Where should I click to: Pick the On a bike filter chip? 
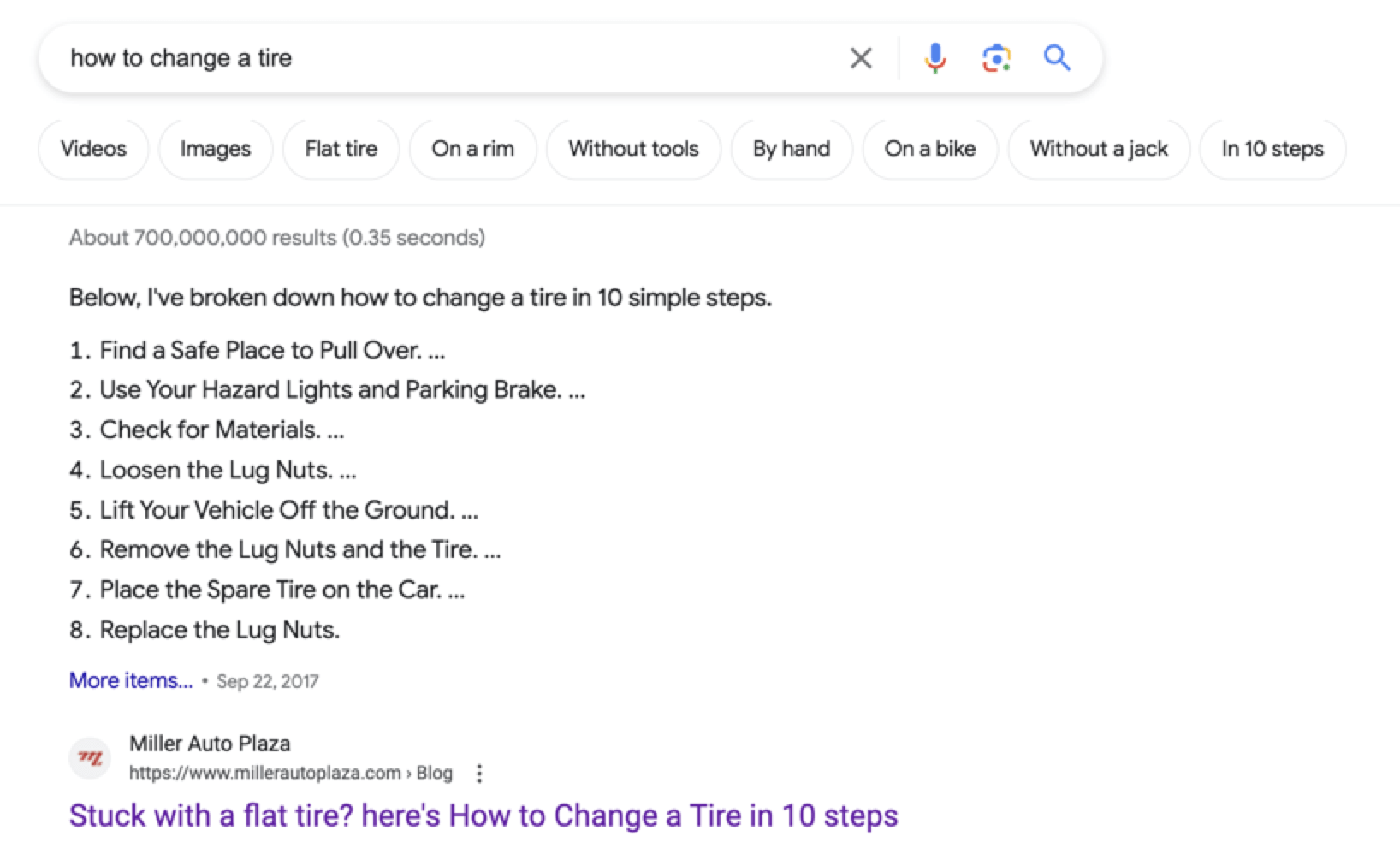point(930,149)
